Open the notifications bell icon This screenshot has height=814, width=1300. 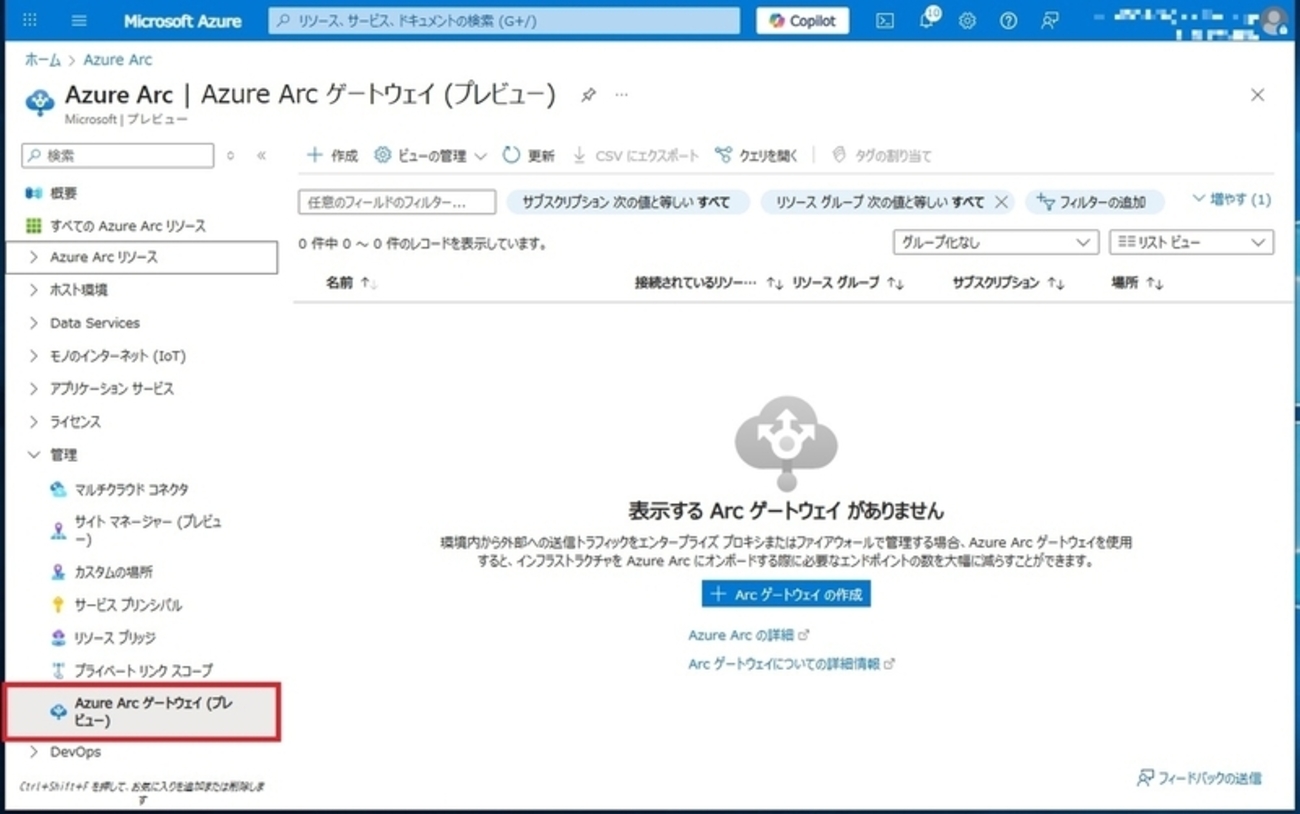tap(927, 21)
